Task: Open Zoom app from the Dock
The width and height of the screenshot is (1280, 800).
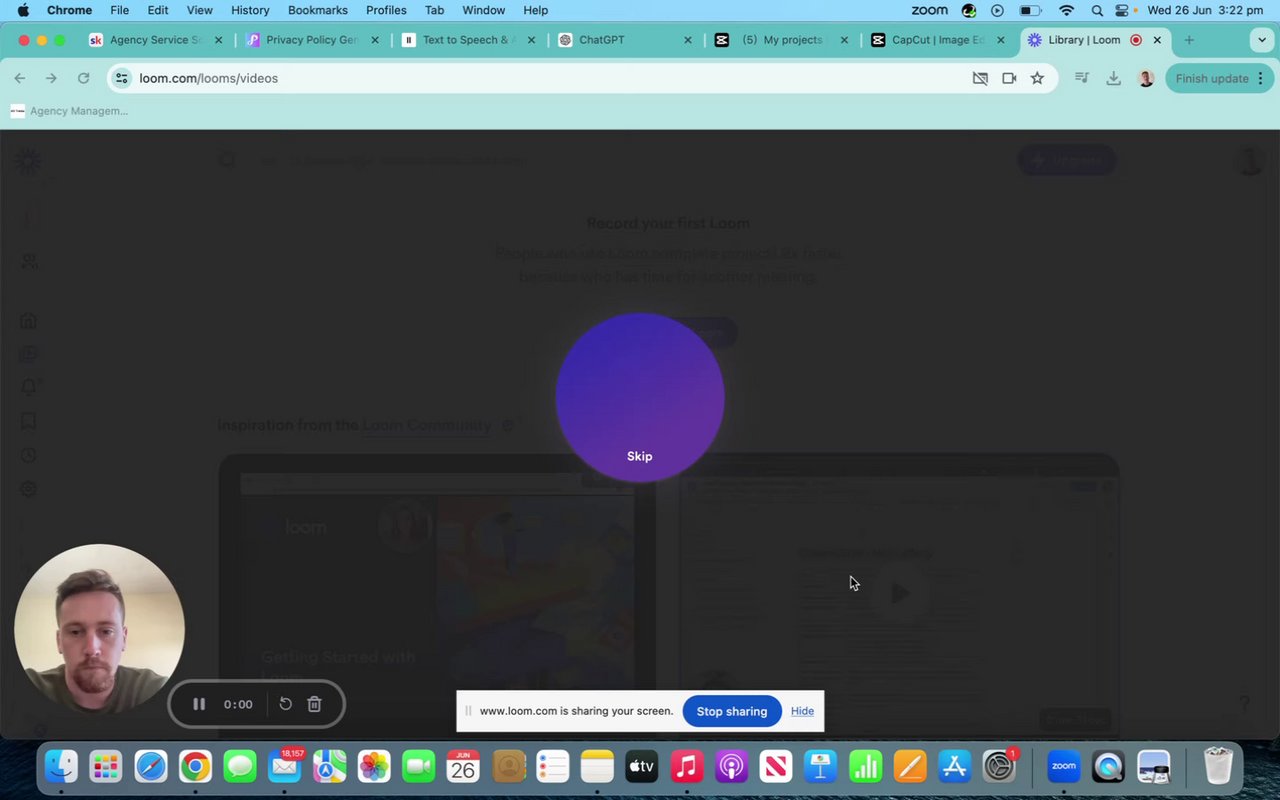Action: 1064,767
